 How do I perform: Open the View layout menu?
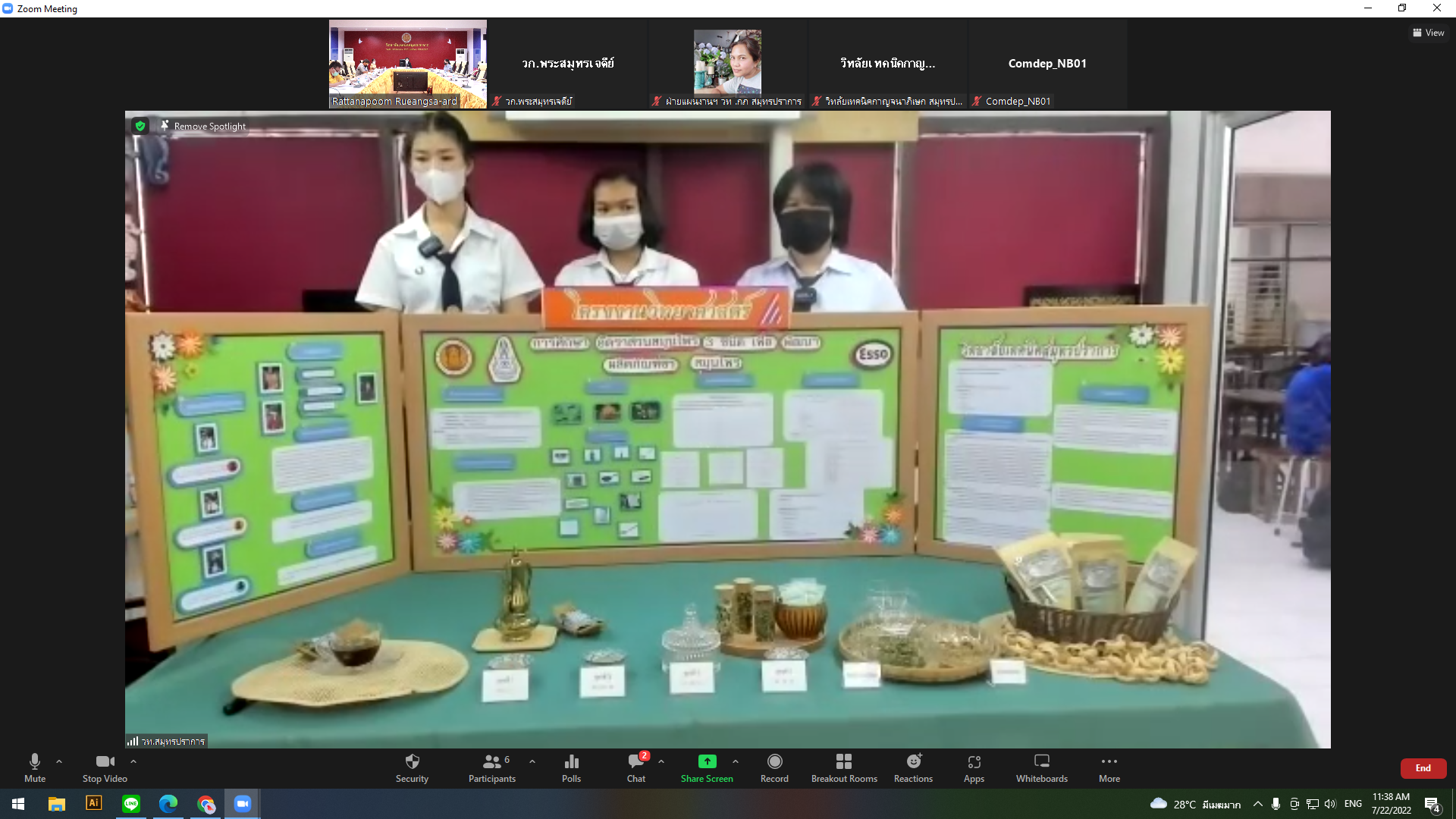click(x=1429, y=33)
